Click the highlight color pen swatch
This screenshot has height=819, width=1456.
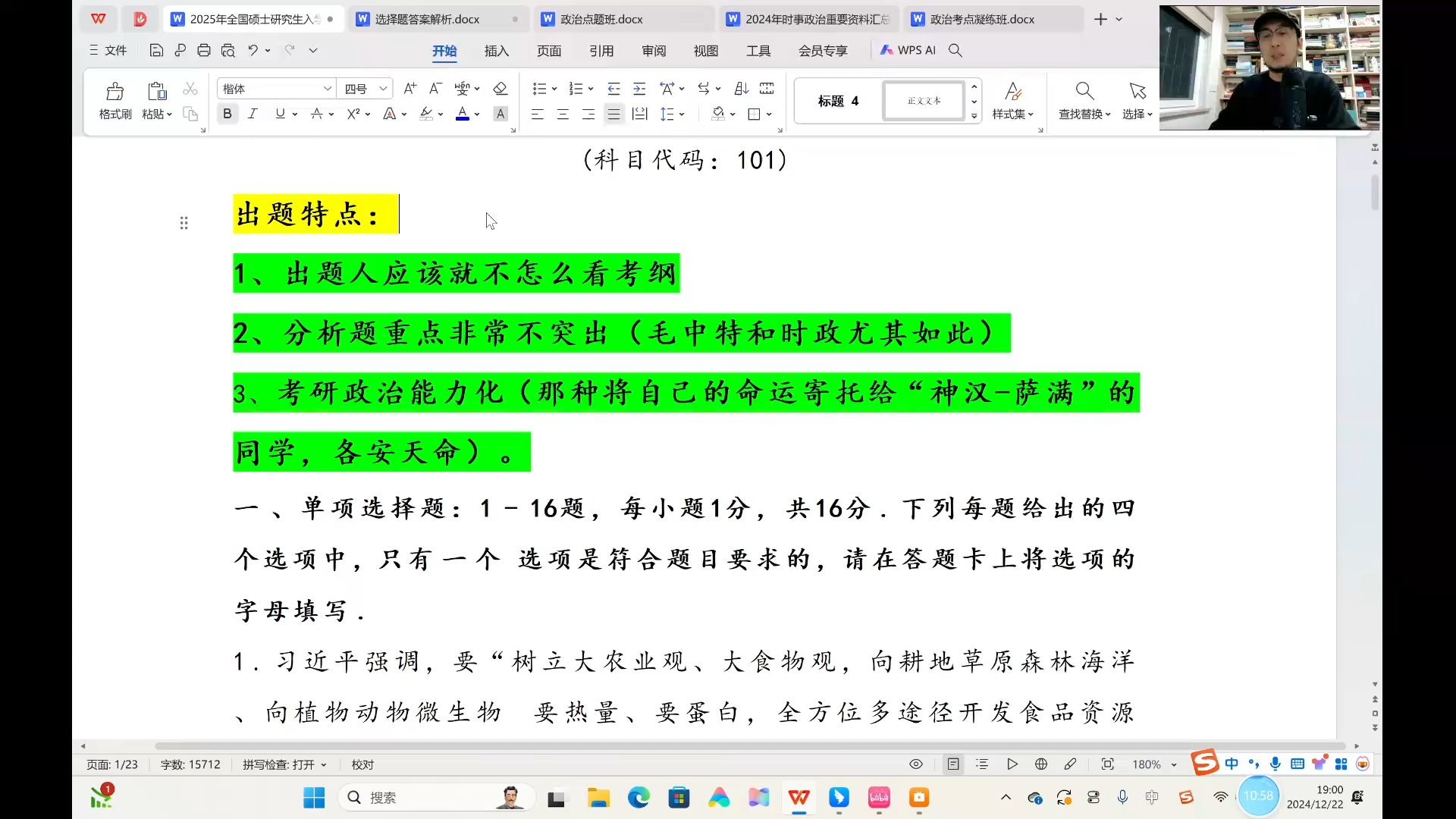click(x=426, y=114)
